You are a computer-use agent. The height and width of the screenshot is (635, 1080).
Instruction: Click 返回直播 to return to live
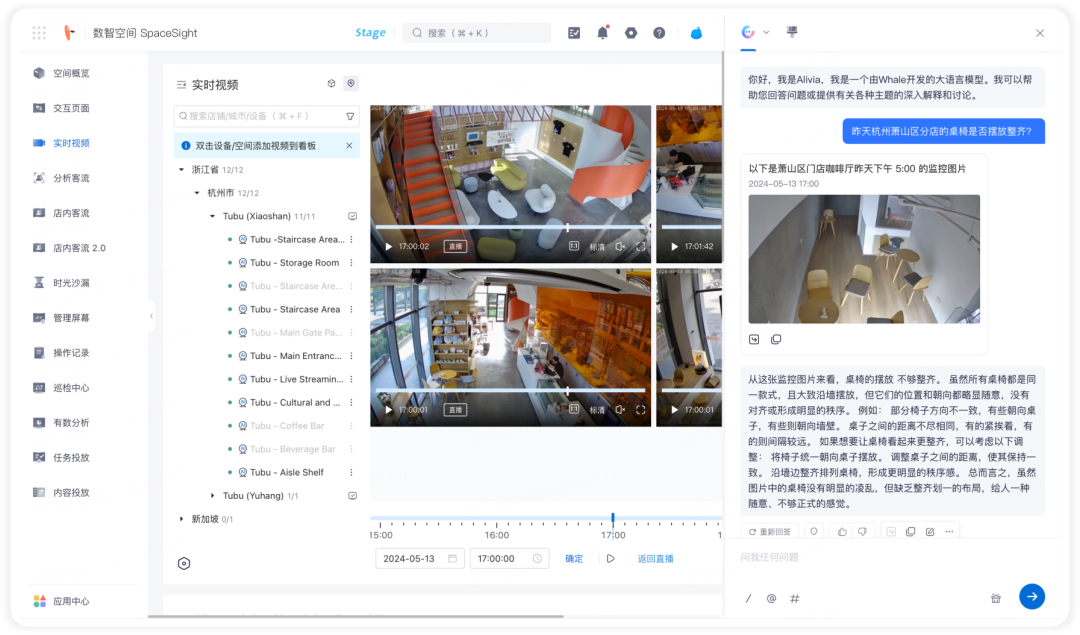[655, 559]
